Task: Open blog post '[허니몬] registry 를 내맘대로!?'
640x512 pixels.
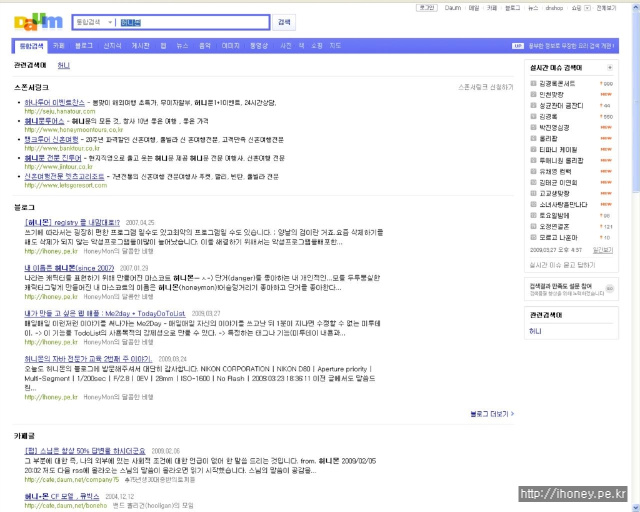Action: click(x=72, y=223)
